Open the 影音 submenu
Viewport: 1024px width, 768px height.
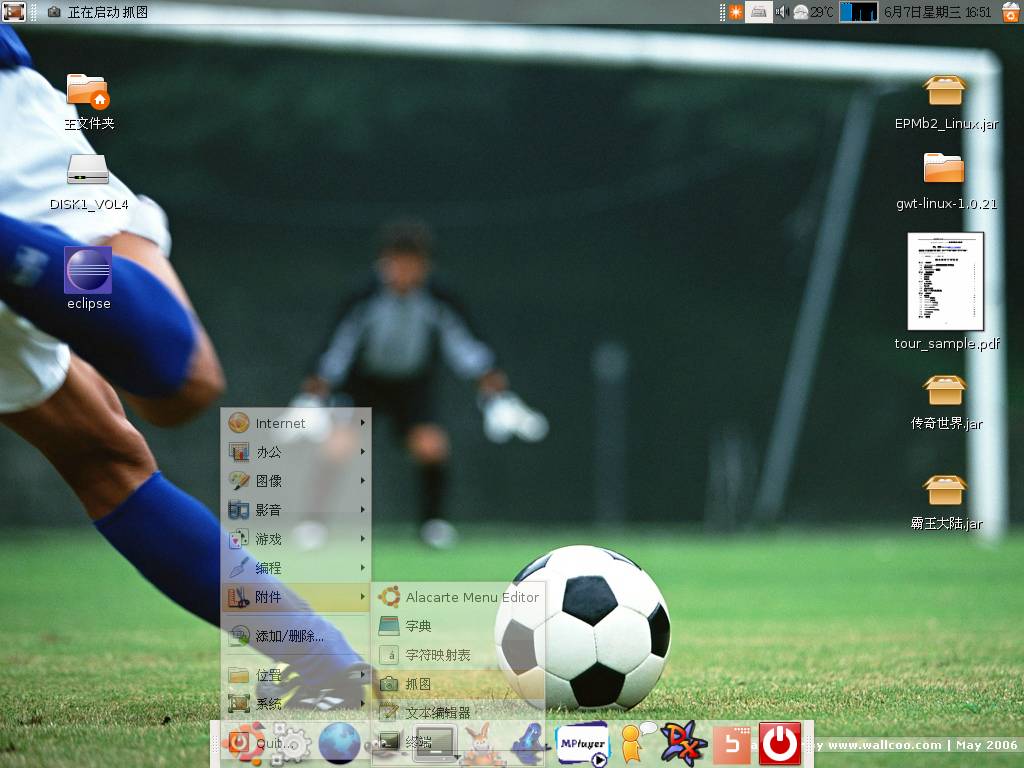coord(296,509)
